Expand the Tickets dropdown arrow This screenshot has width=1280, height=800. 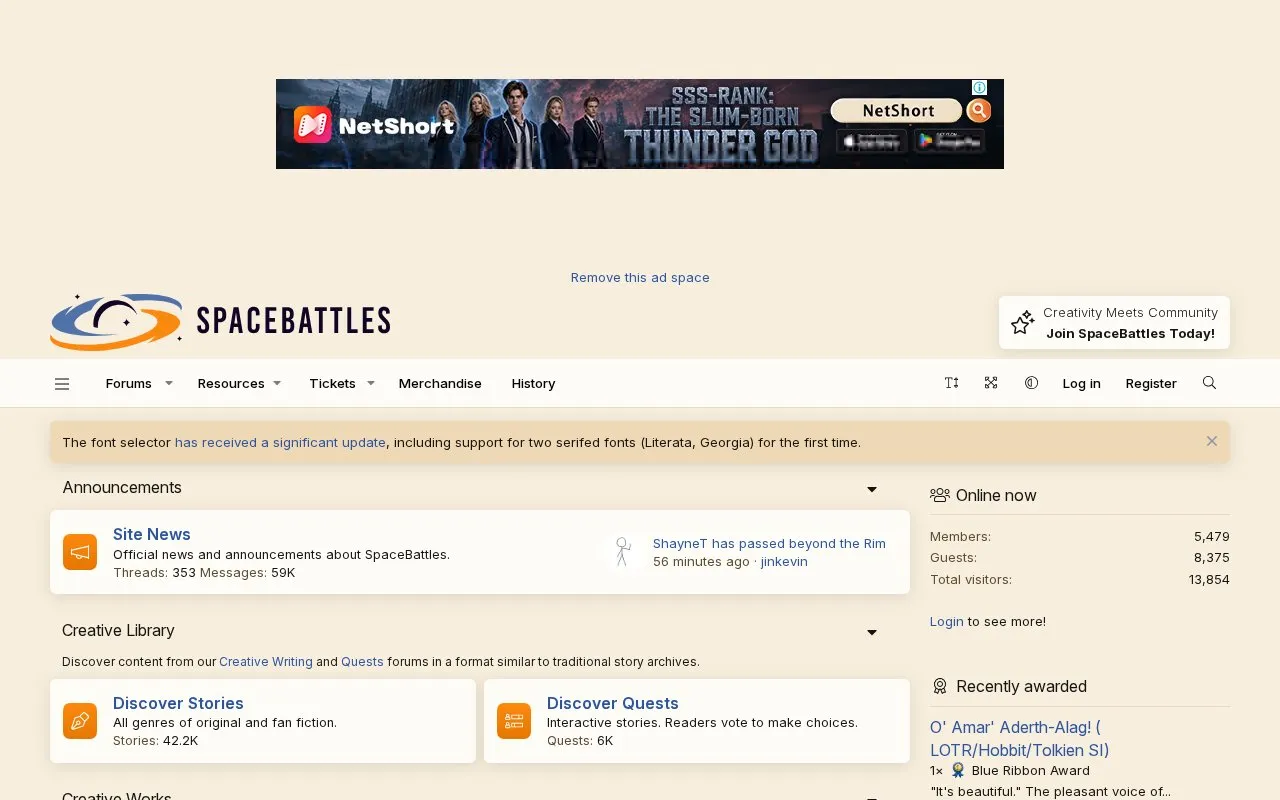(x=370, y=383)
